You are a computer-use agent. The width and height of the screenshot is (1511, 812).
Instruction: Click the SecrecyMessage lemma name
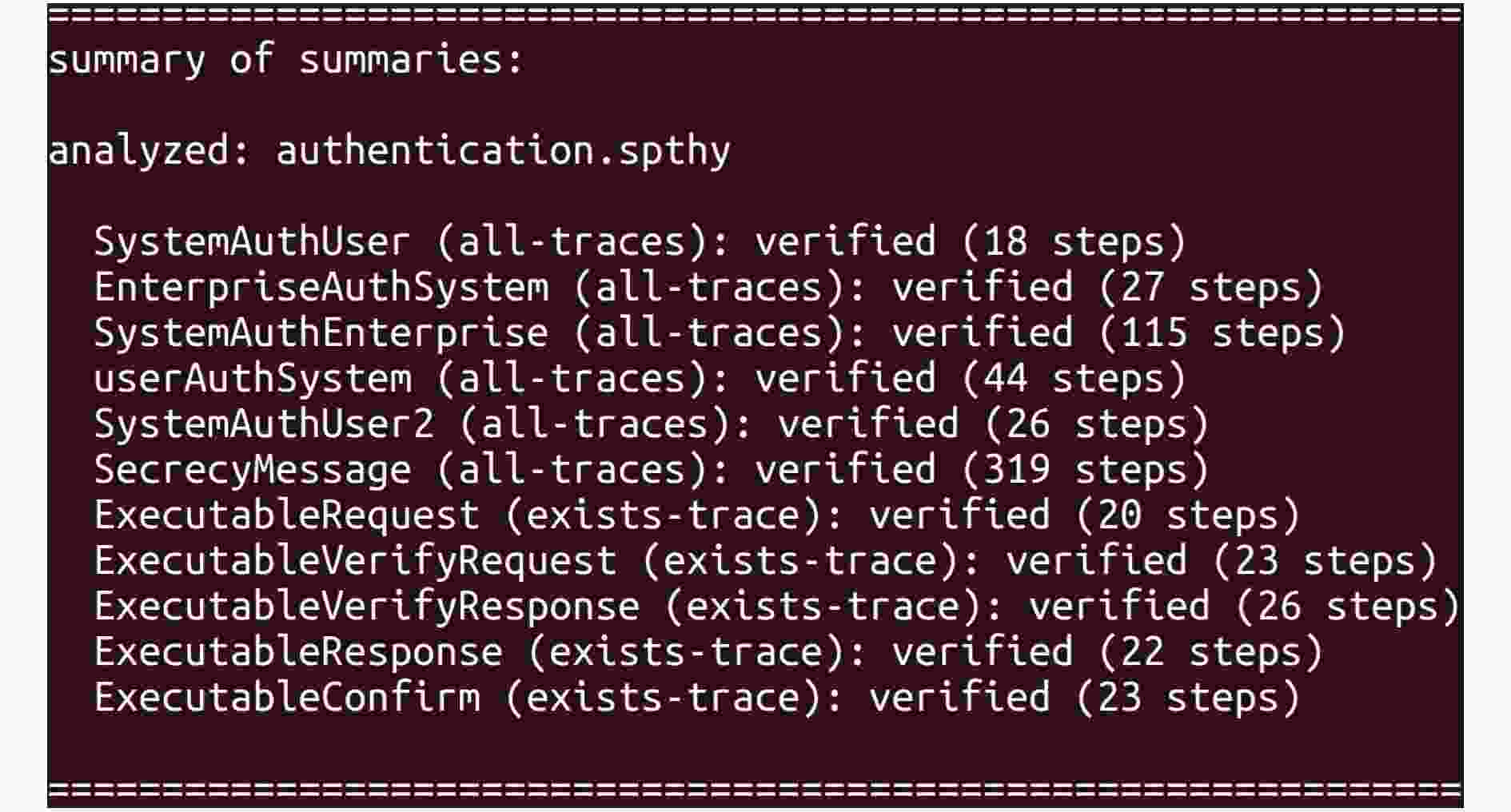(253, 471)
